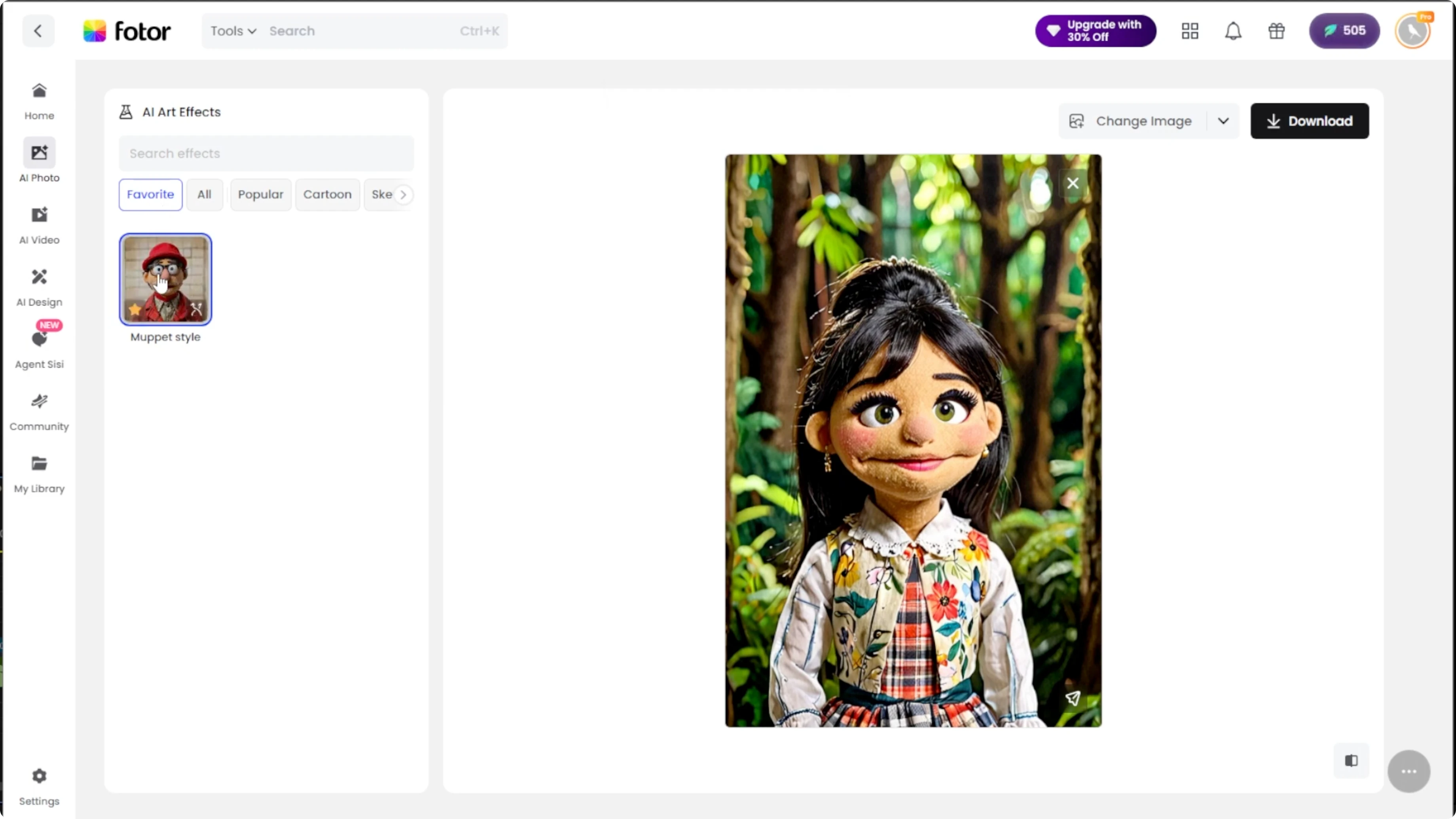
Task: Share the image via paper plane icon
Action: pos(1072,698)
